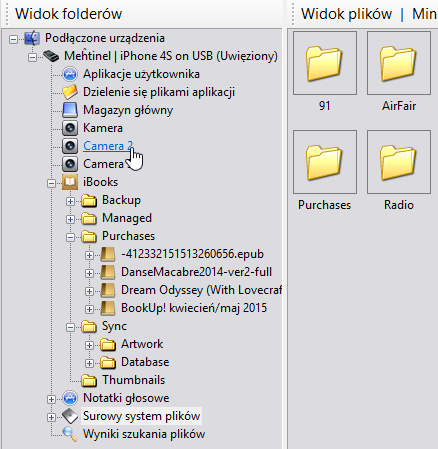
Task: Select the Thumbnails tree label
Action: click(133, 380)
